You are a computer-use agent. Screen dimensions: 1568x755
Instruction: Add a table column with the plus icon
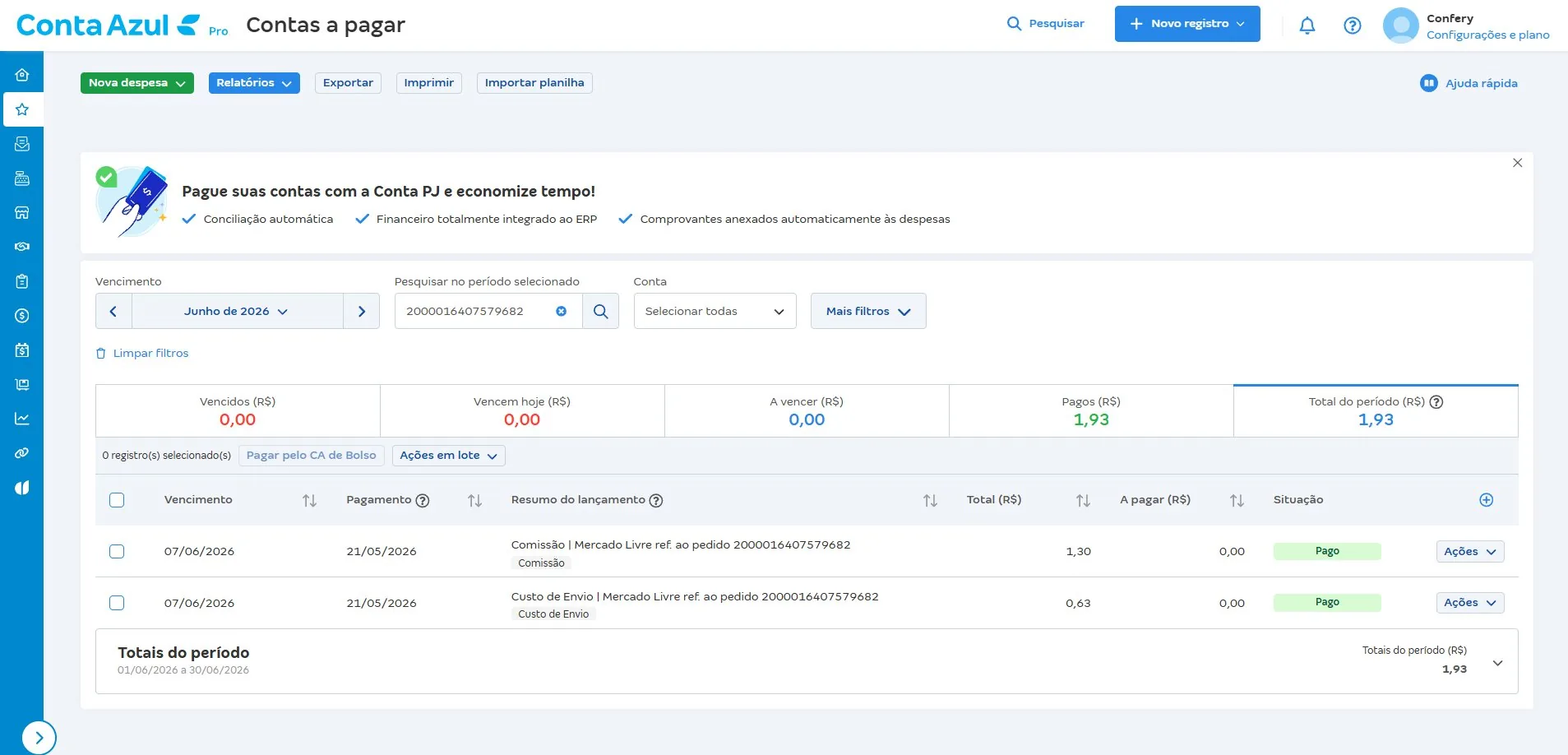point(1486,500)
